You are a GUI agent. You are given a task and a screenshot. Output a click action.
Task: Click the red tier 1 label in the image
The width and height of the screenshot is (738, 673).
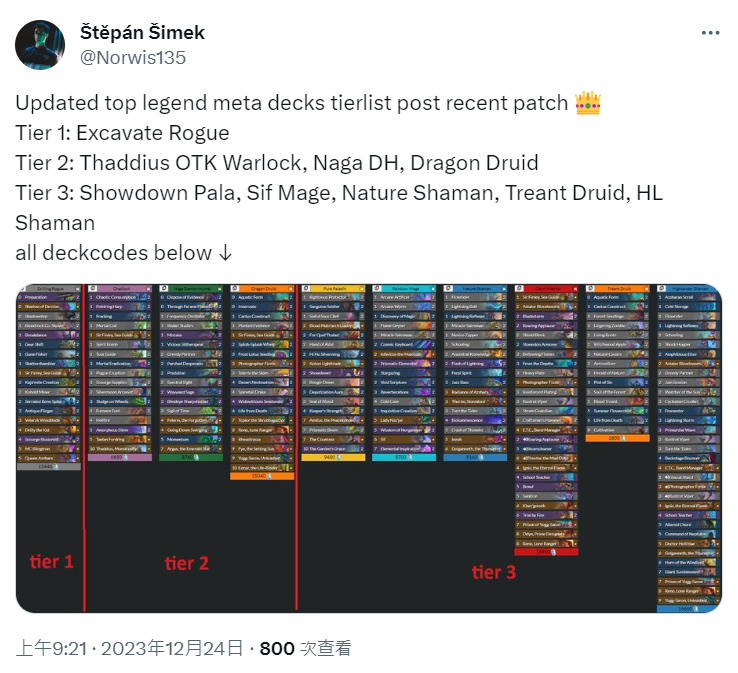(x=52, y=561)
